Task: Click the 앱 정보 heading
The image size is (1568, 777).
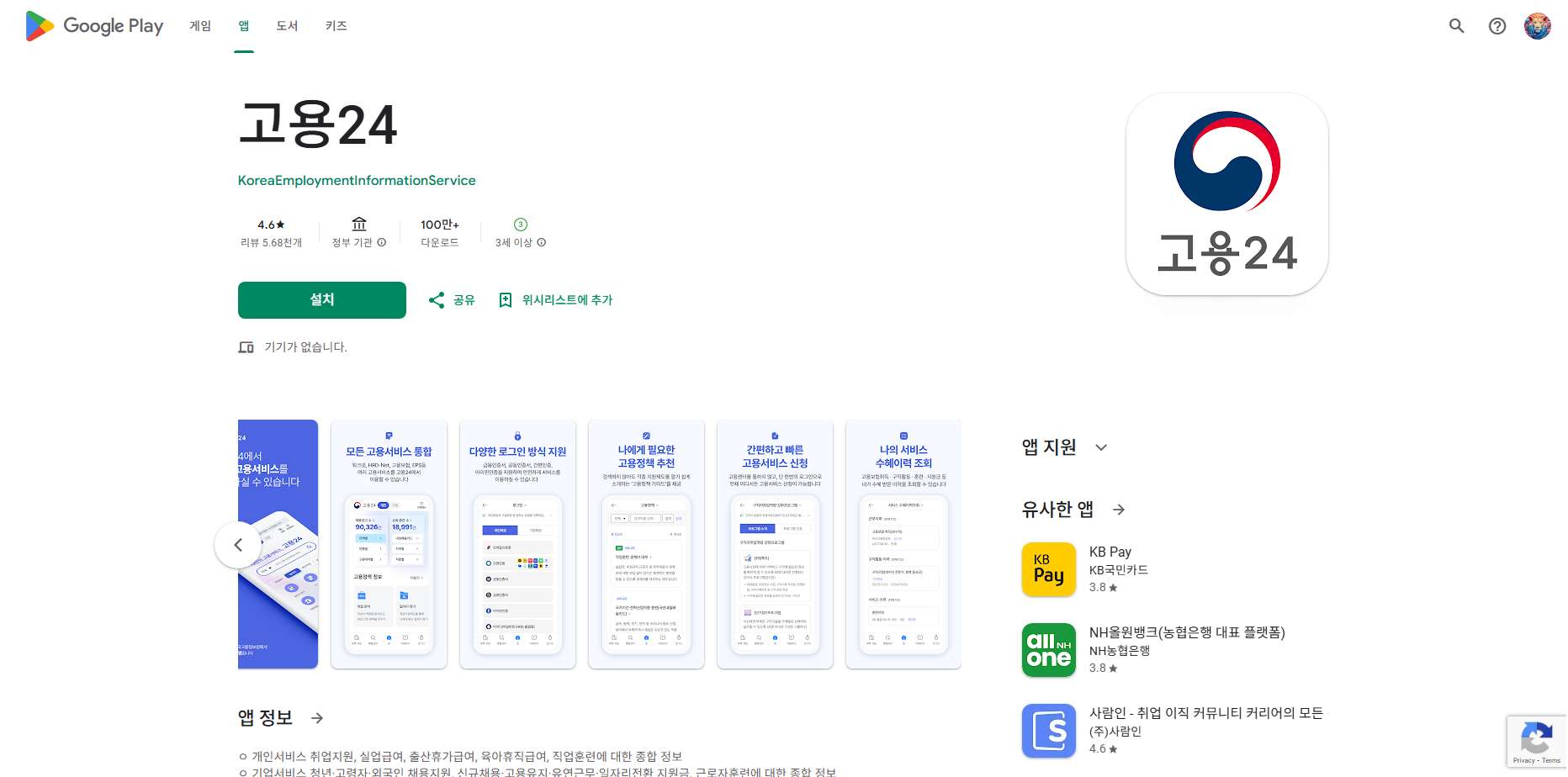Action: coord(265,718)
